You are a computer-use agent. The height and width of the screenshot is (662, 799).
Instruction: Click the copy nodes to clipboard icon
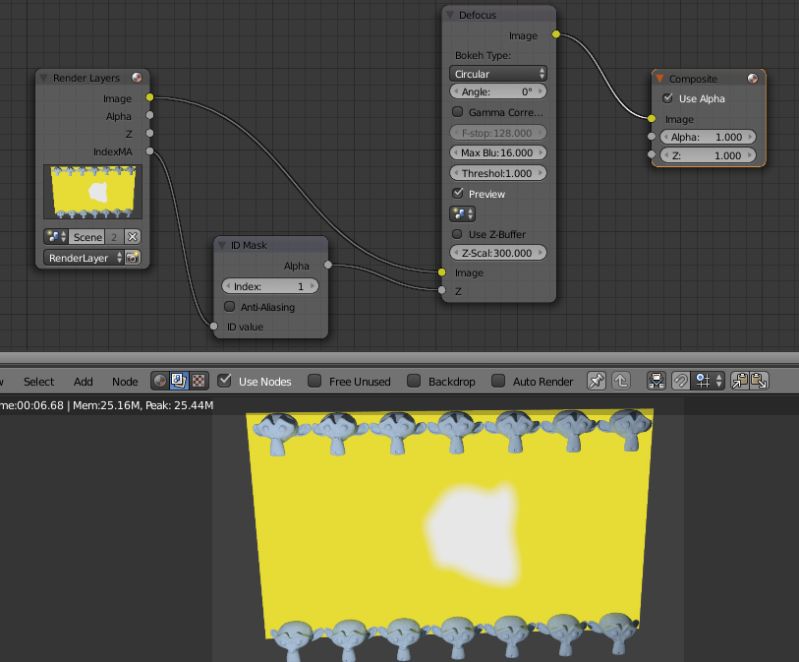[740, 381]
